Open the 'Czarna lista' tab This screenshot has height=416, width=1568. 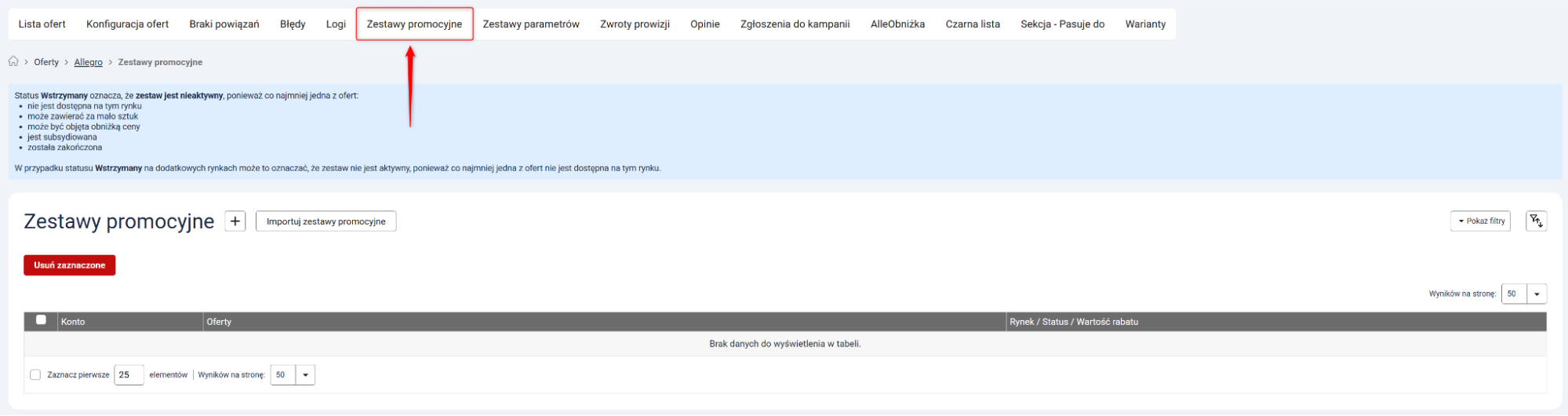[x=973, y=24]
